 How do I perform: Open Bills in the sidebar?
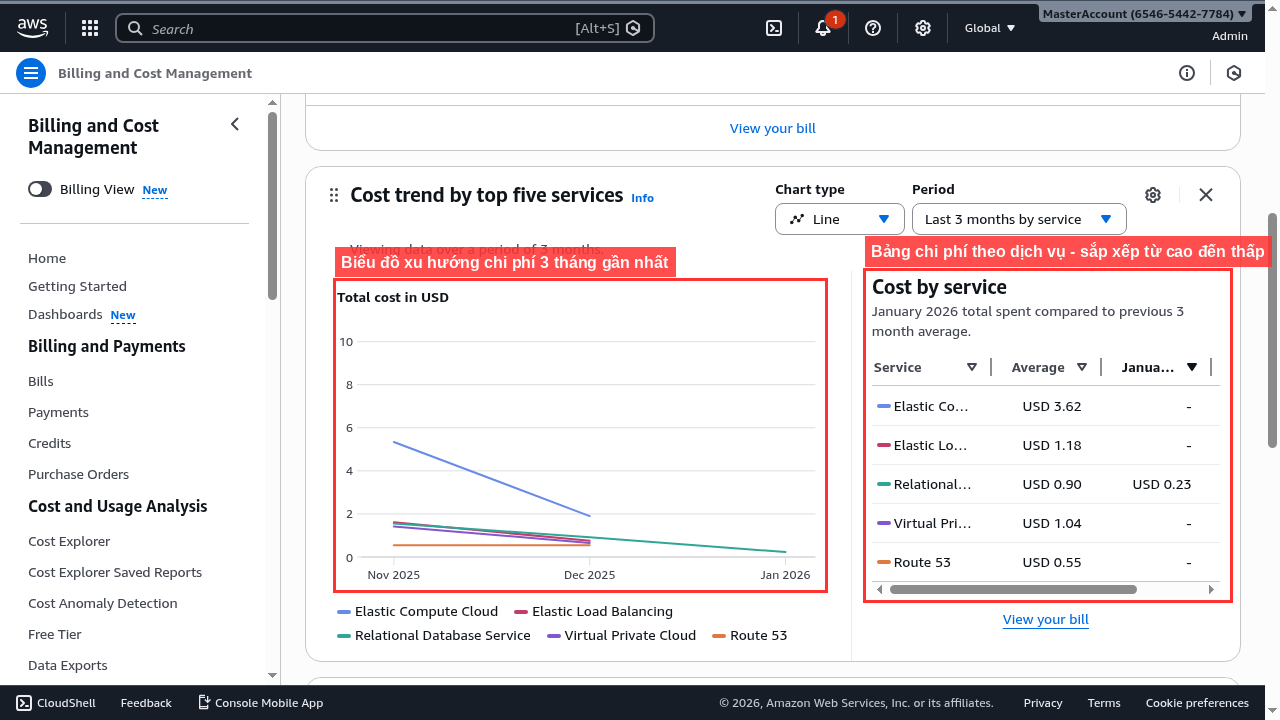tap(41, 381)
